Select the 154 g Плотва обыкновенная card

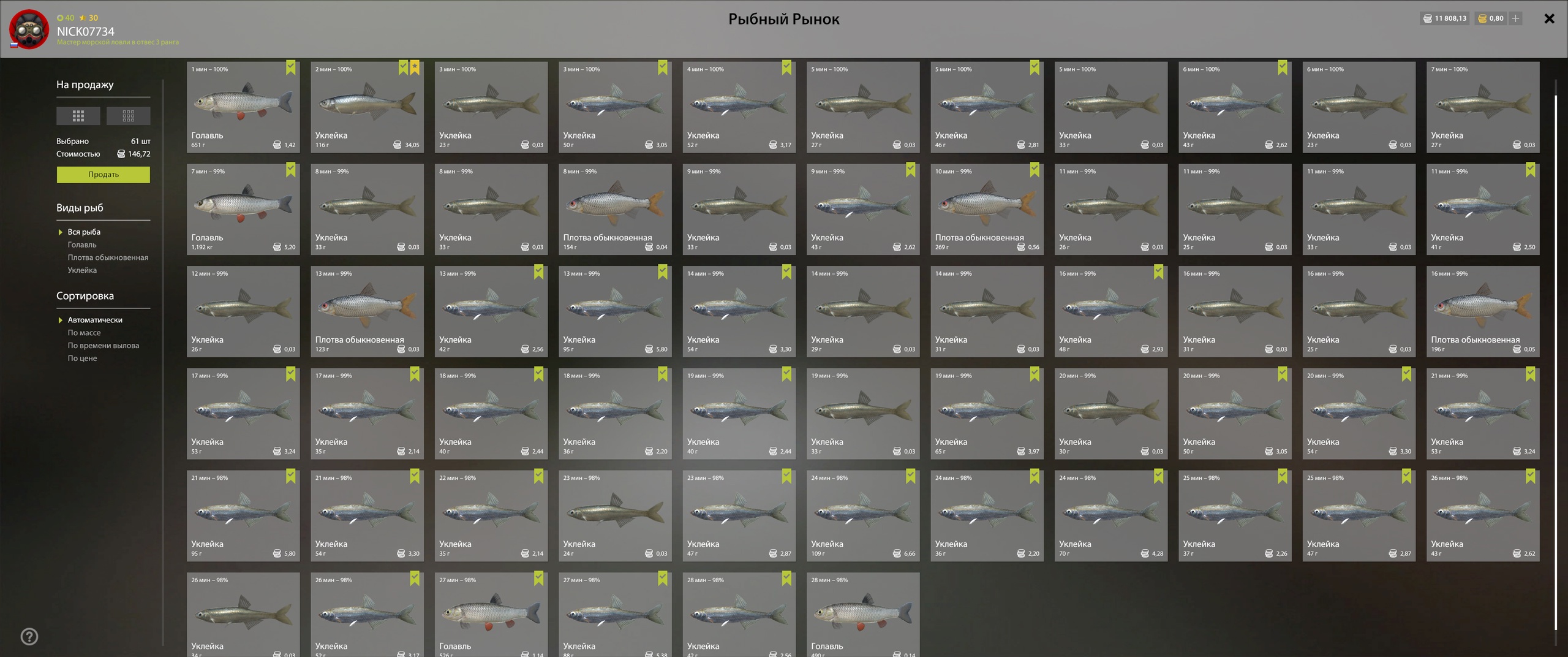615,209
